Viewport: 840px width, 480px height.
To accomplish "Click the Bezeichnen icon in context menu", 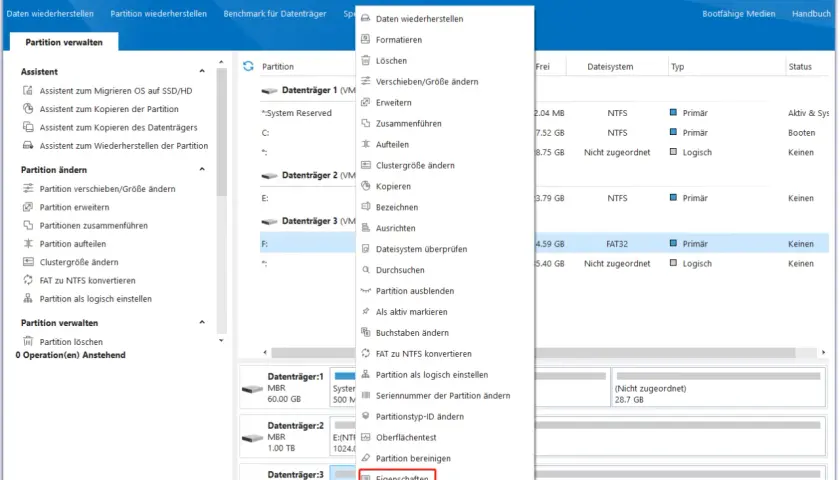I will [365, 206].
